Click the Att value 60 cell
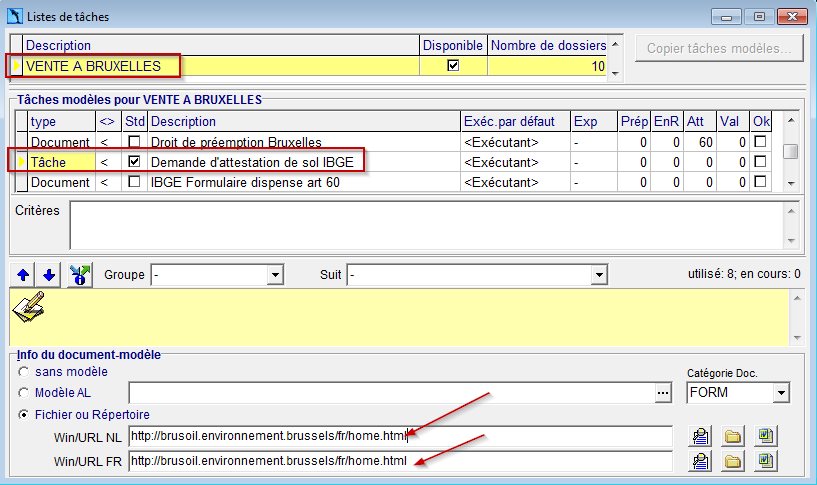Screen dimensions: 817x485 pos(699,142)
